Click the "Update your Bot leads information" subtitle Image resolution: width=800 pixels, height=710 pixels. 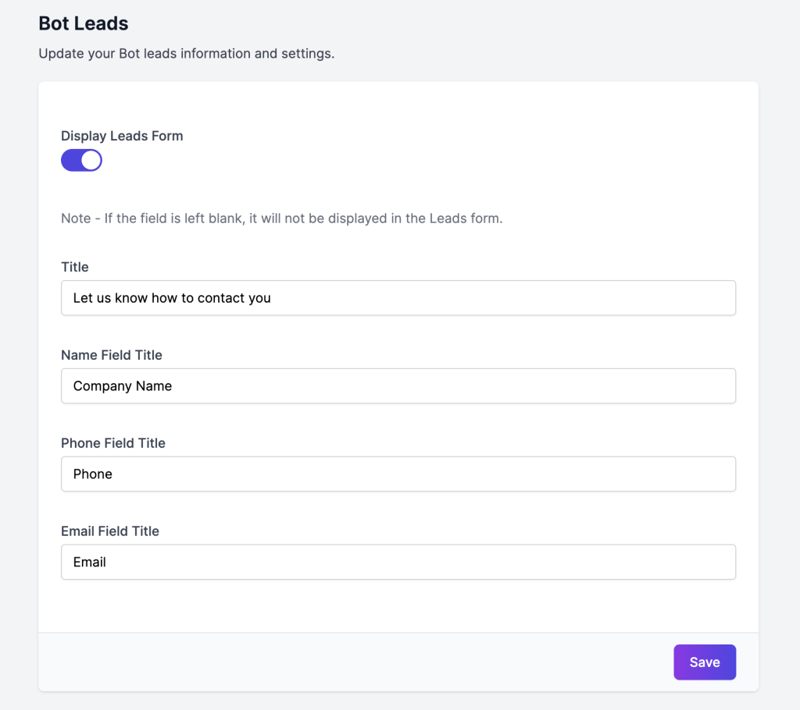point(186,53)
